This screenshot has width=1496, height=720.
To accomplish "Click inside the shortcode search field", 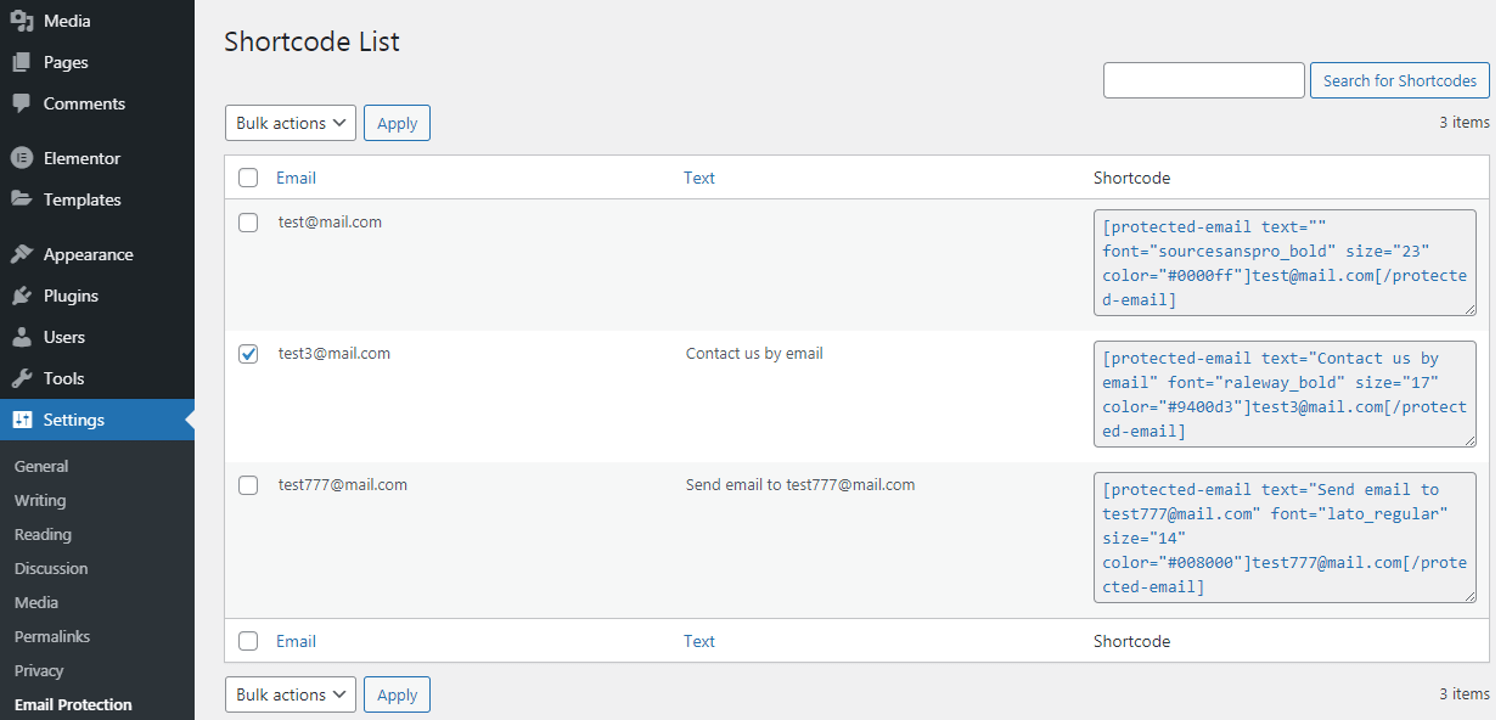I will (1203, 80).
